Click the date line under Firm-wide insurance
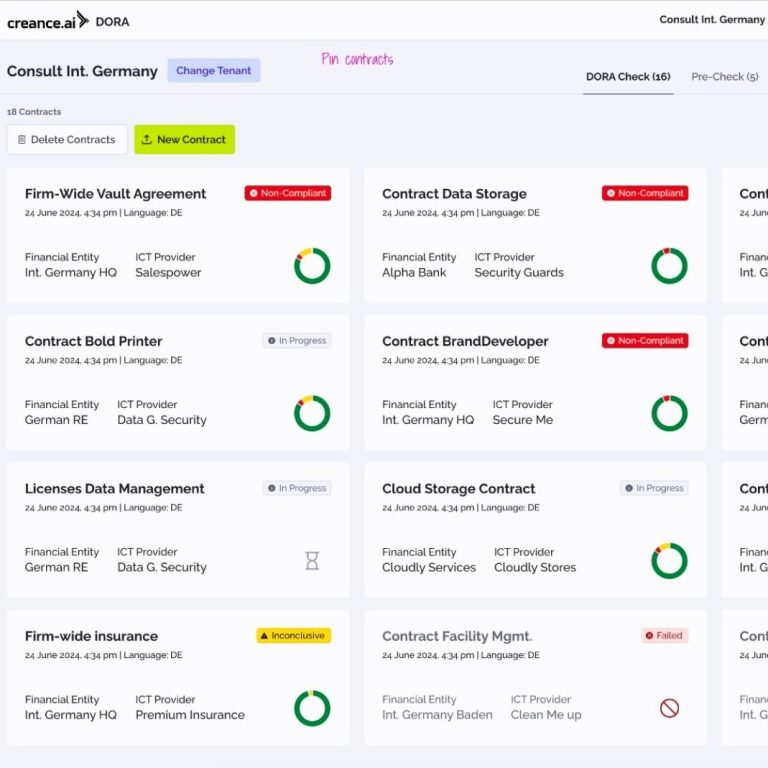 point(103,655)
